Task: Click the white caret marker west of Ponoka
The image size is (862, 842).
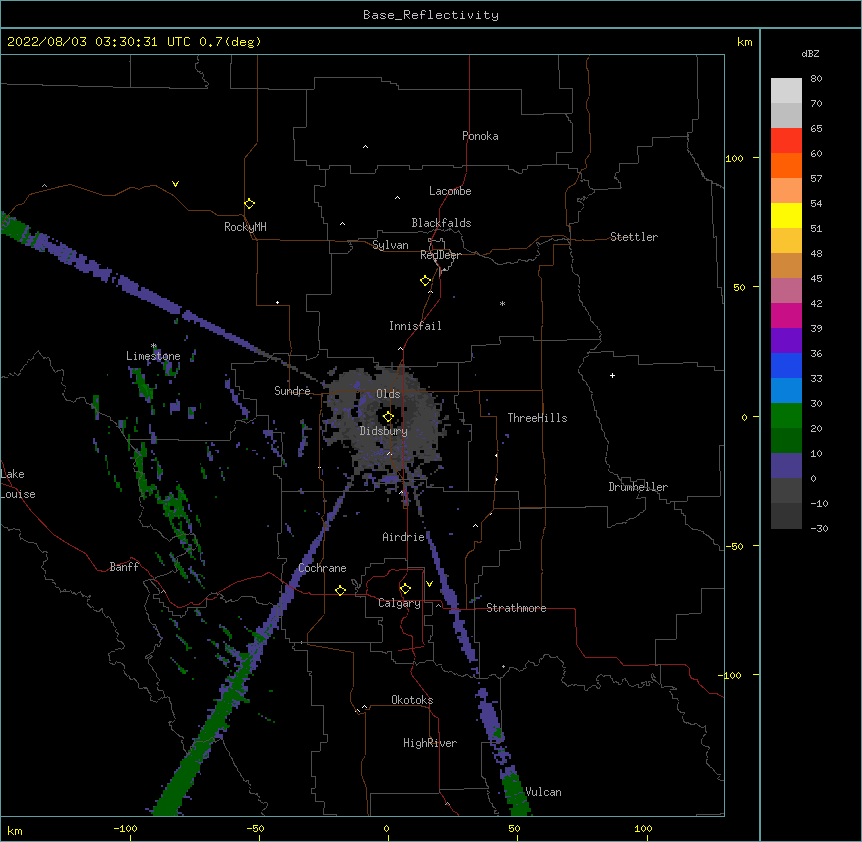Action: point(365,147)
